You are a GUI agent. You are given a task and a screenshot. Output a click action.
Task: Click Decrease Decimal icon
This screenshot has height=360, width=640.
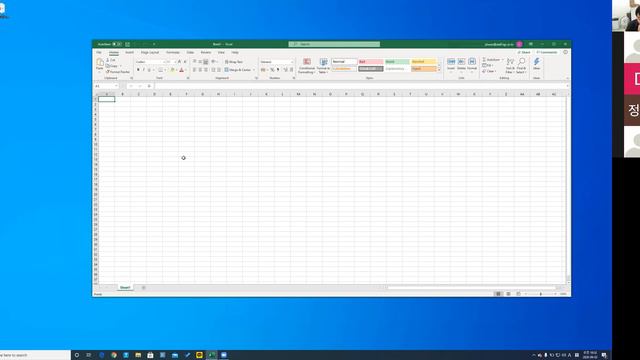[291, 70]
